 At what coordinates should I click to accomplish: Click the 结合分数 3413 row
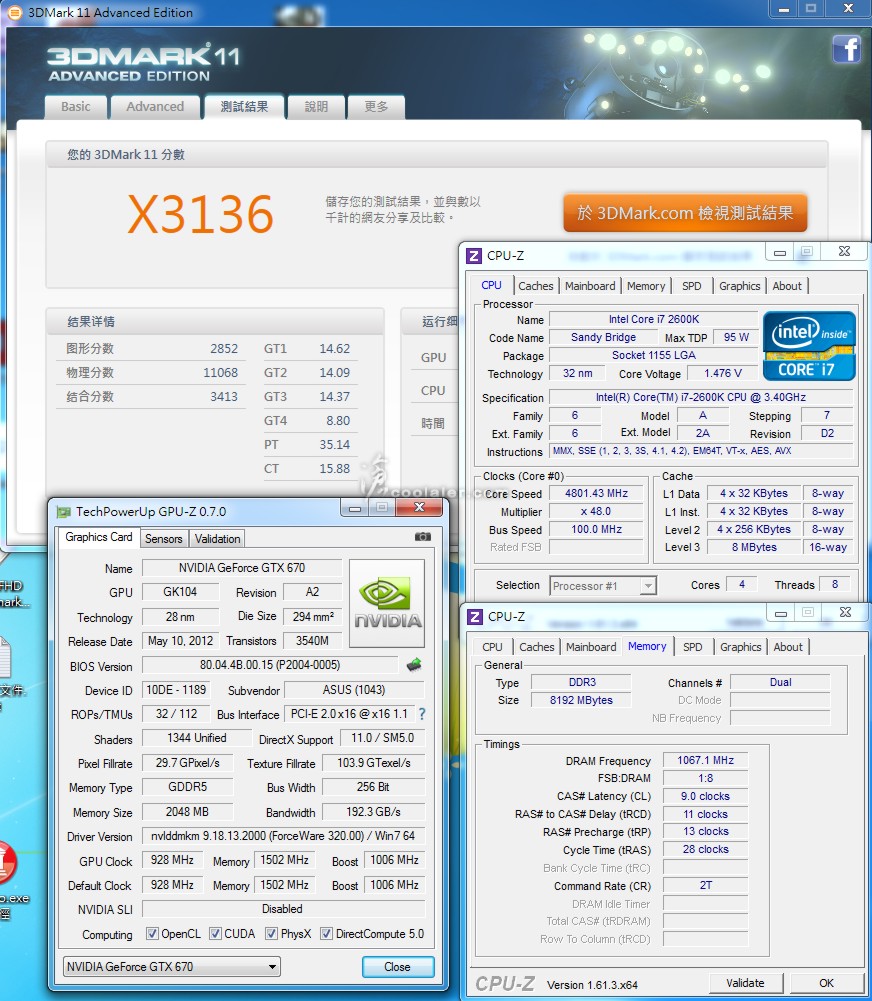pyautogui.click(x=152, y=396)
